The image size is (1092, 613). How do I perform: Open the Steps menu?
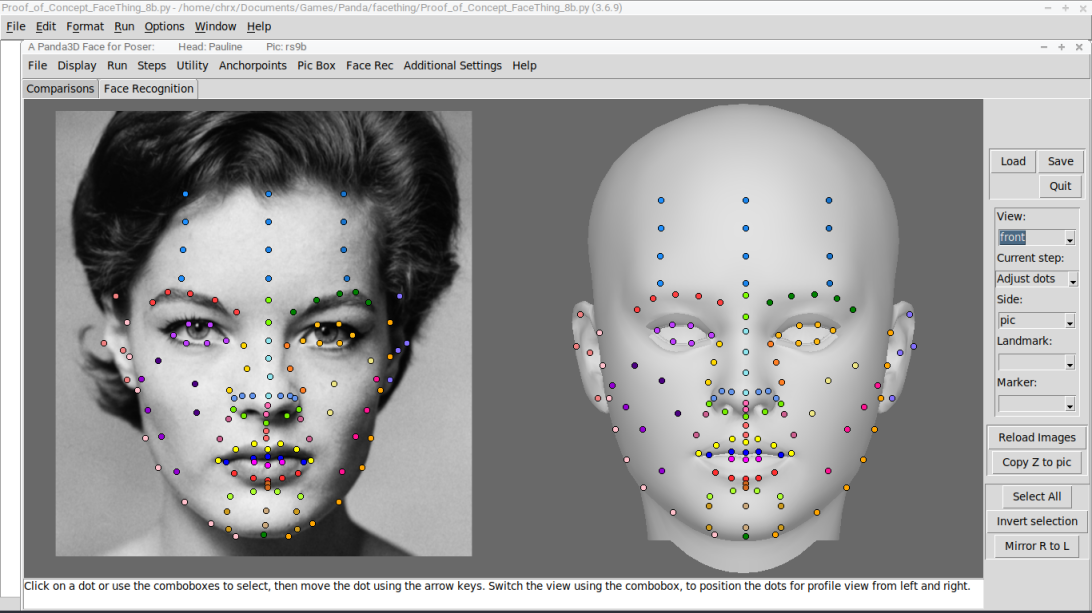coord(151,65)
